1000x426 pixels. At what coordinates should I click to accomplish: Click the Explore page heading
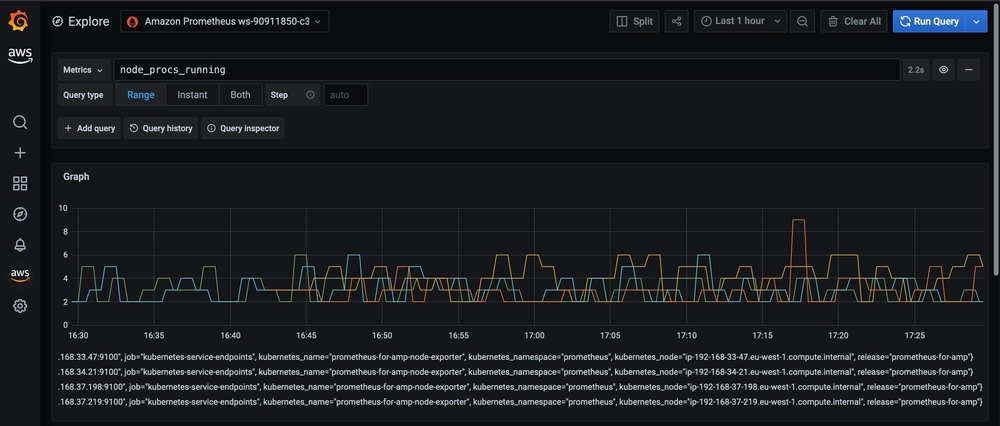(89, 21)
